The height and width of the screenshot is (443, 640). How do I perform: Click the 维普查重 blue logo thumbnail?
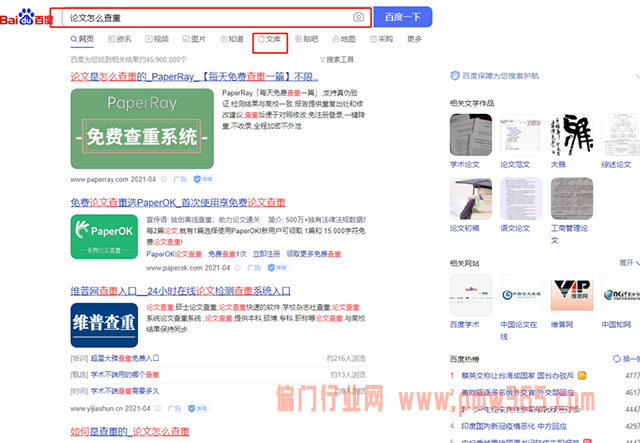pyautogui.click(x=104, y=325)
